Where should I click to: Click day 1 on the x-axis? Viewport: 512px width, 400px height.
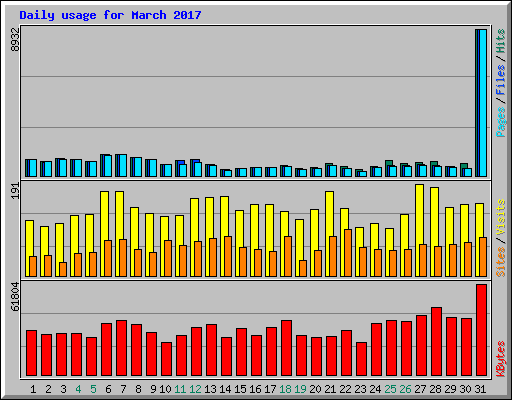pos(33,389)
